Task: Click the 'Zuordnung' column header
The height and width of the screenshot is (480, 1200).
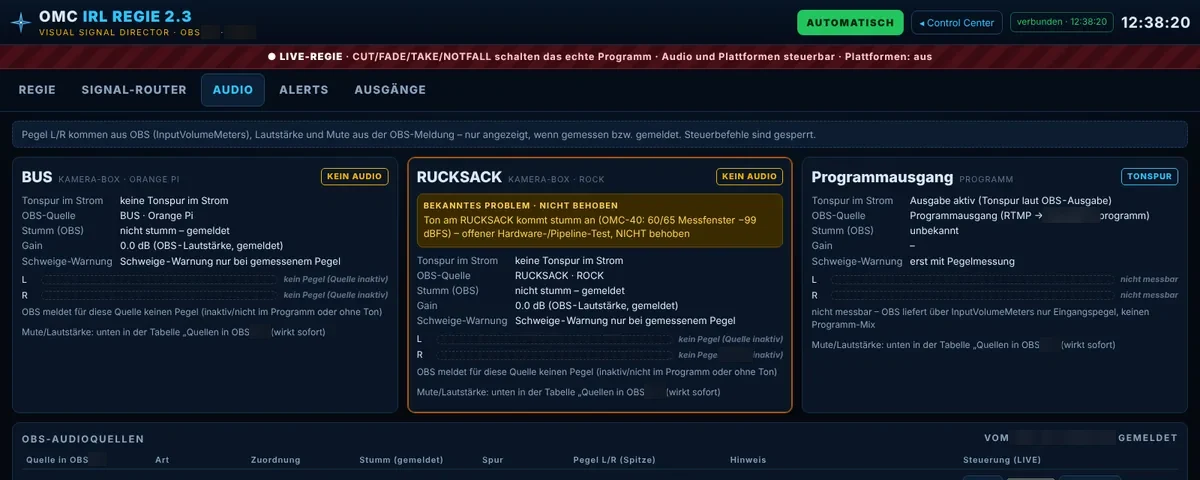Action: [276, 460]
